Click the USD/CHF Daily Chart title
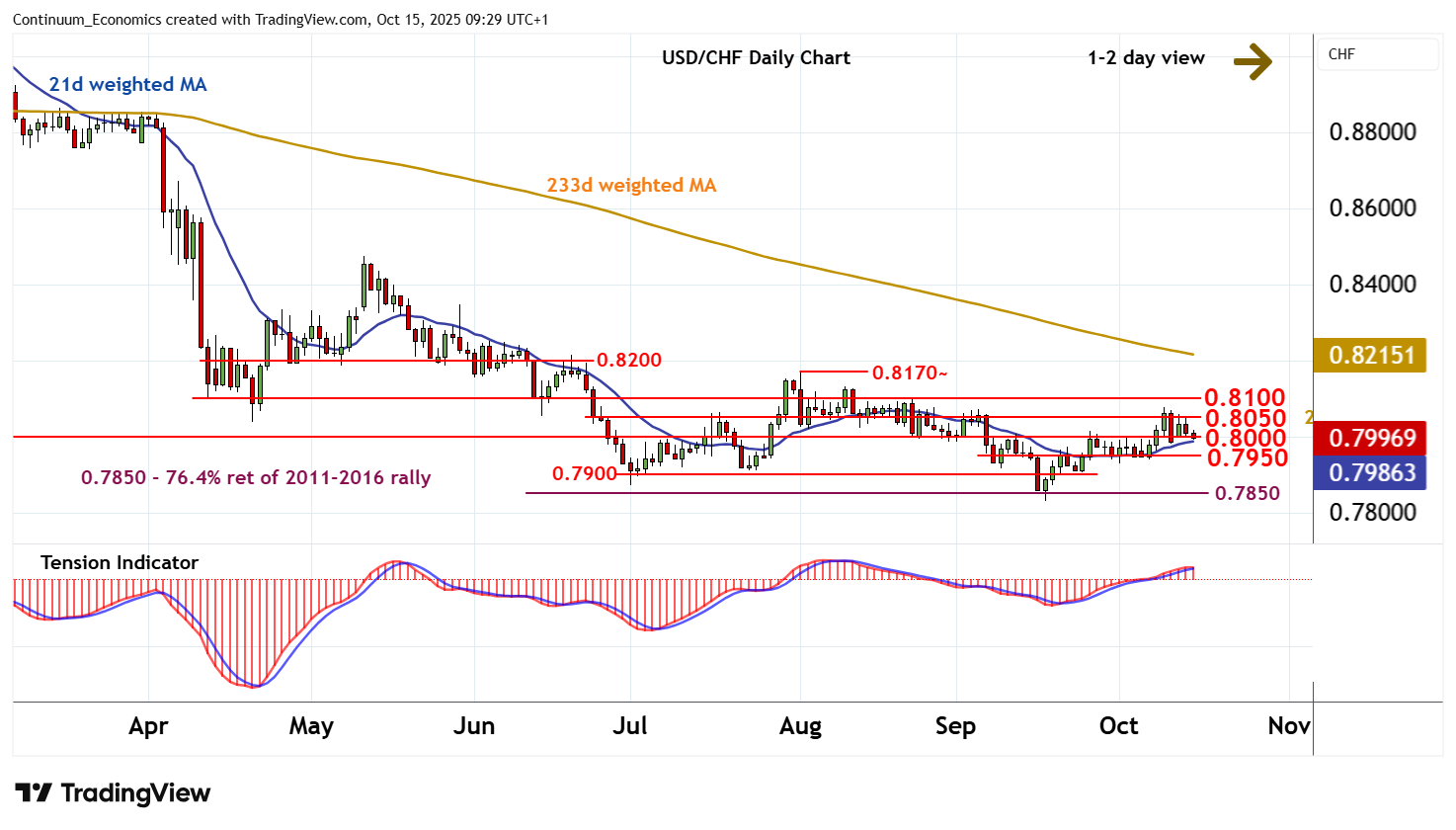This screenshot has width=1456, height=830. pyautogui.click(x=756, y=57)
